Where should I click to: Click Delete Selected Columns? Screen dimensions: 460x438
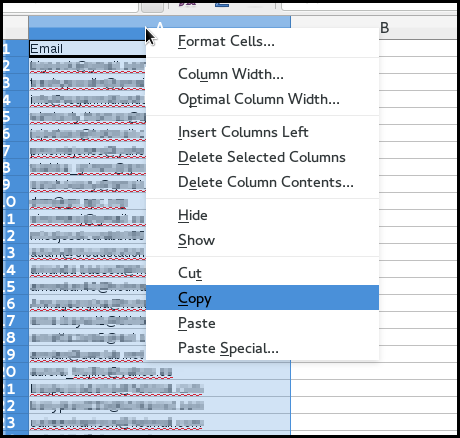(262, 157)
